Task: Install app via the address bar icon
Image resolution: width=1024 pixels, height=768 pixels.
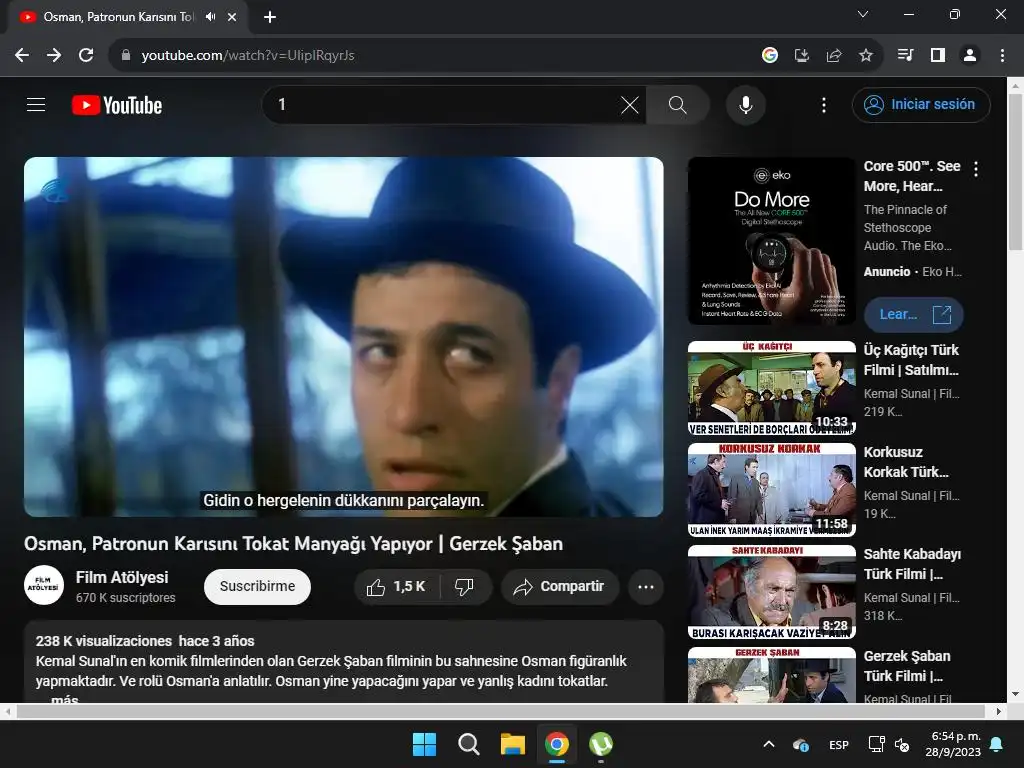Action: click(x=801, y=56)
